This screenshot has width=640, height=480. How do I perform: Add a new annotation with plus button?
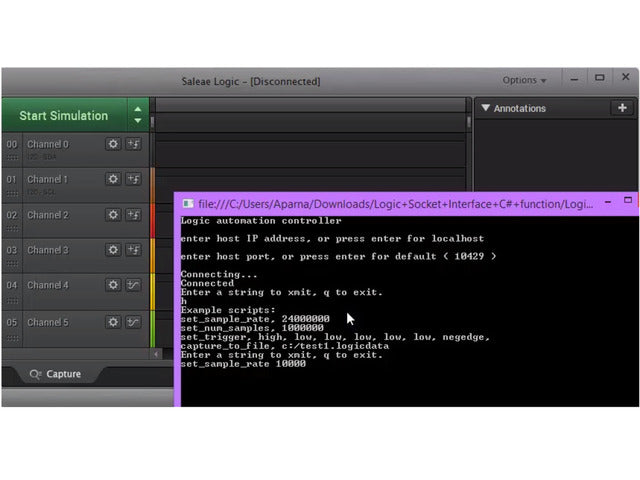click(x=622, y=108)
